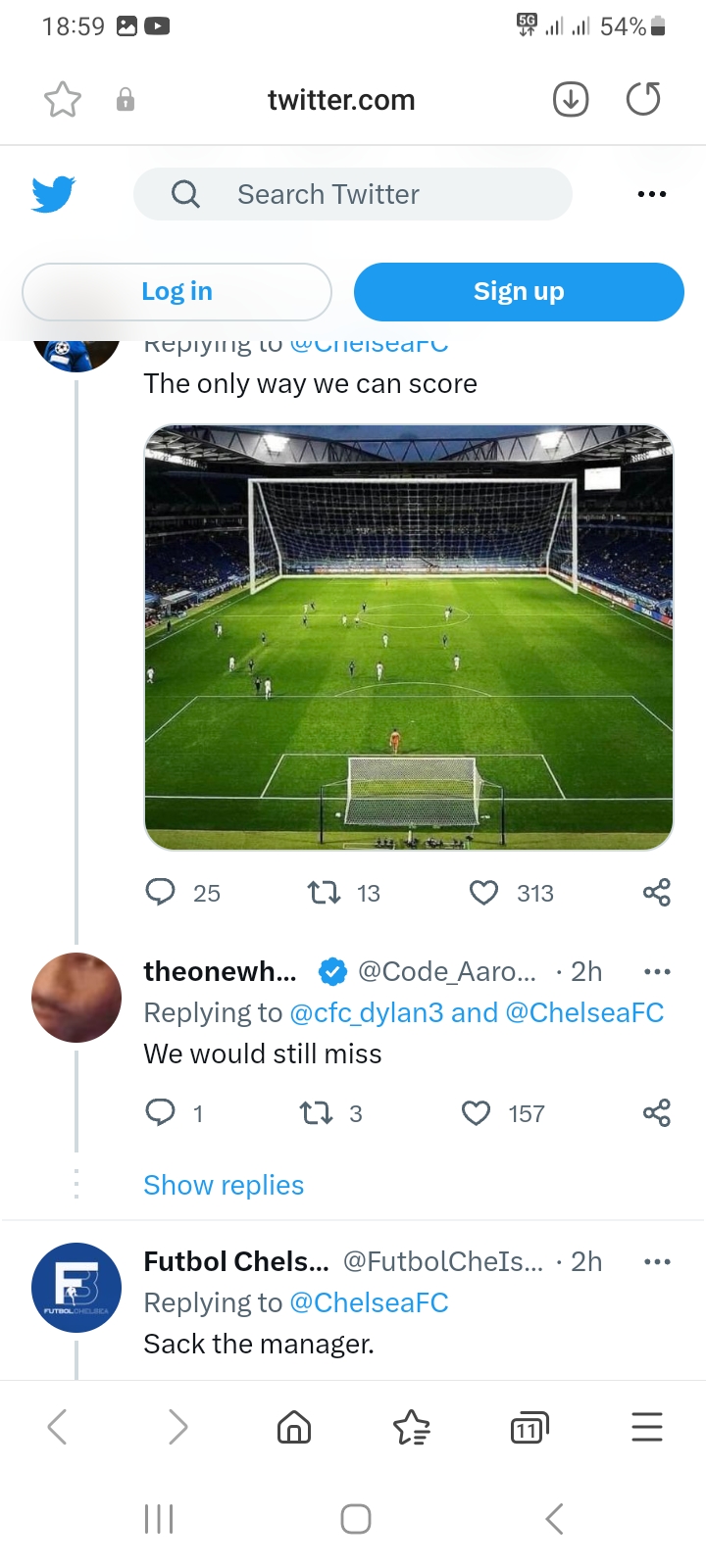
Task: Tap the browser download icon
Action: click(571, 99)
